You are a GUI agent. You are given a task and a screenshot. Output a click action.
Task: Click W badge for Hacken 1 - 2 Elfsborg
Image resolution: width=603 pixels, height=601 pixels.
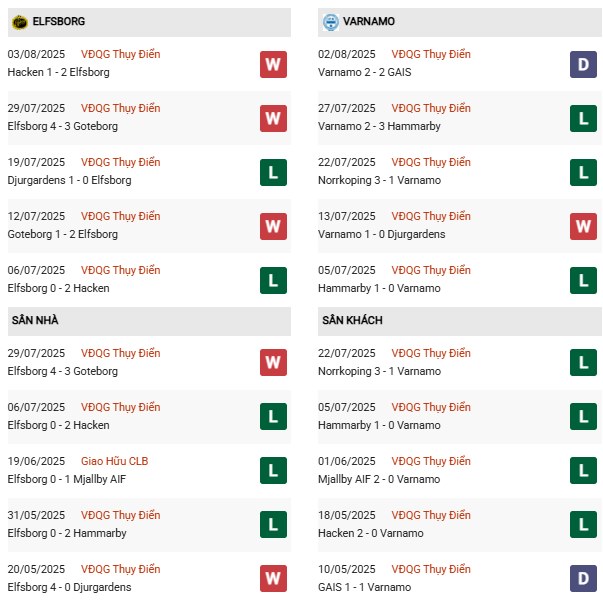coord(273,64)
